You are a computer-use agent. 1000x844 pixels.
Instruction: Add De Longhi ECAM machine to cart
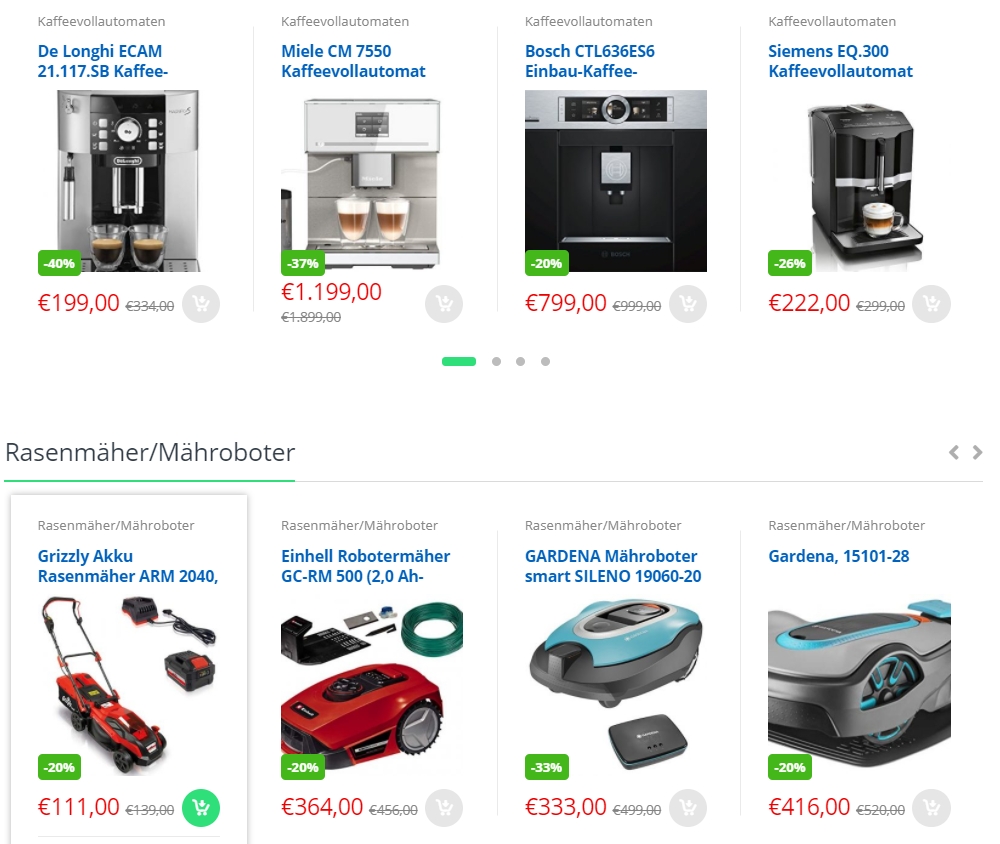coord(201,304)
